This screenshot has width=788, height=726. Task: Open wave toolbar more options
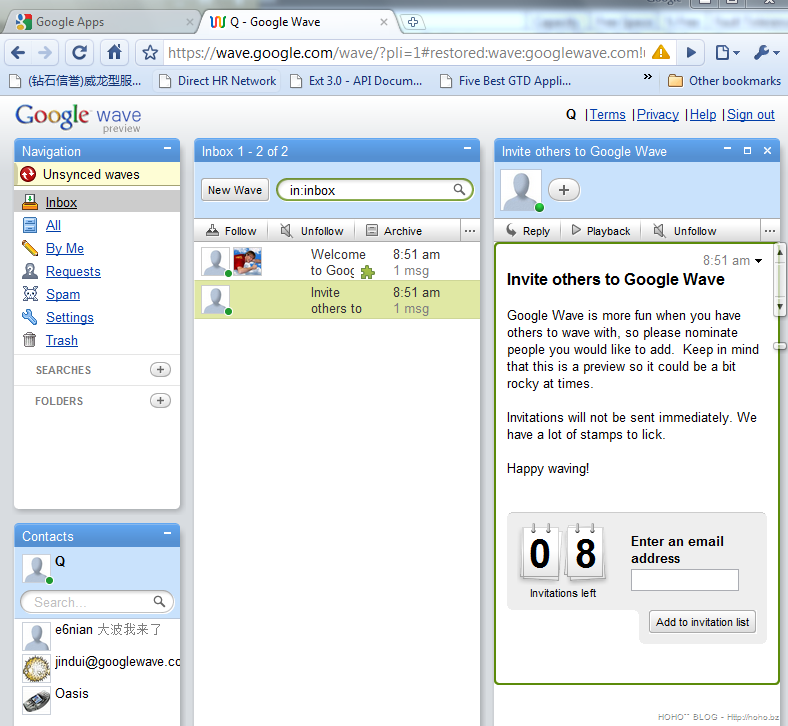pos(770,231)
